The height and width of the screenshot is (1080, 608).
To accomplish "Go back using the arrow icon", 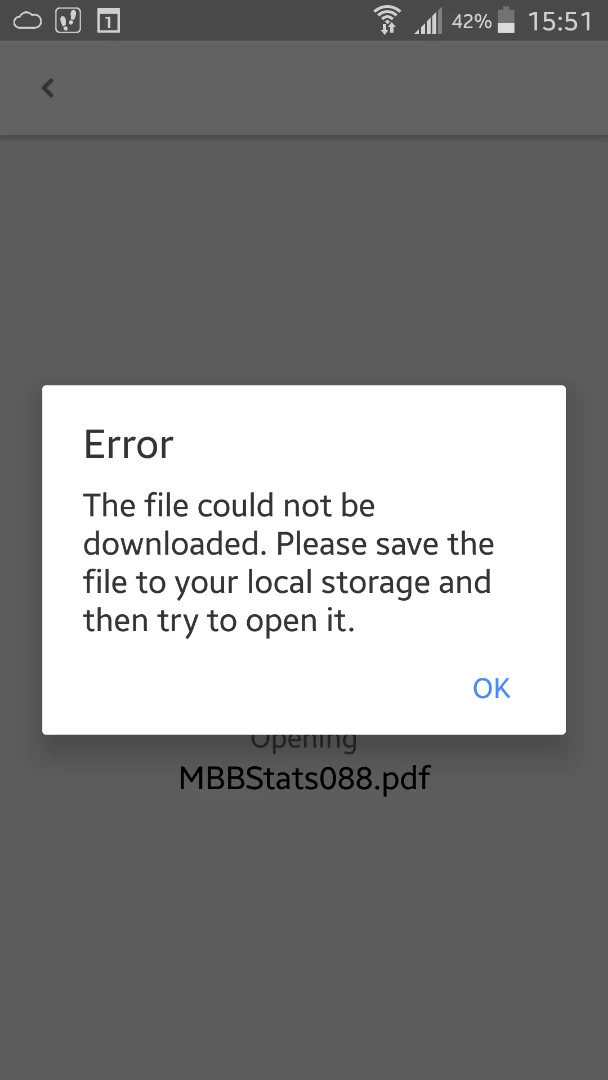I will tap(48, 88).
